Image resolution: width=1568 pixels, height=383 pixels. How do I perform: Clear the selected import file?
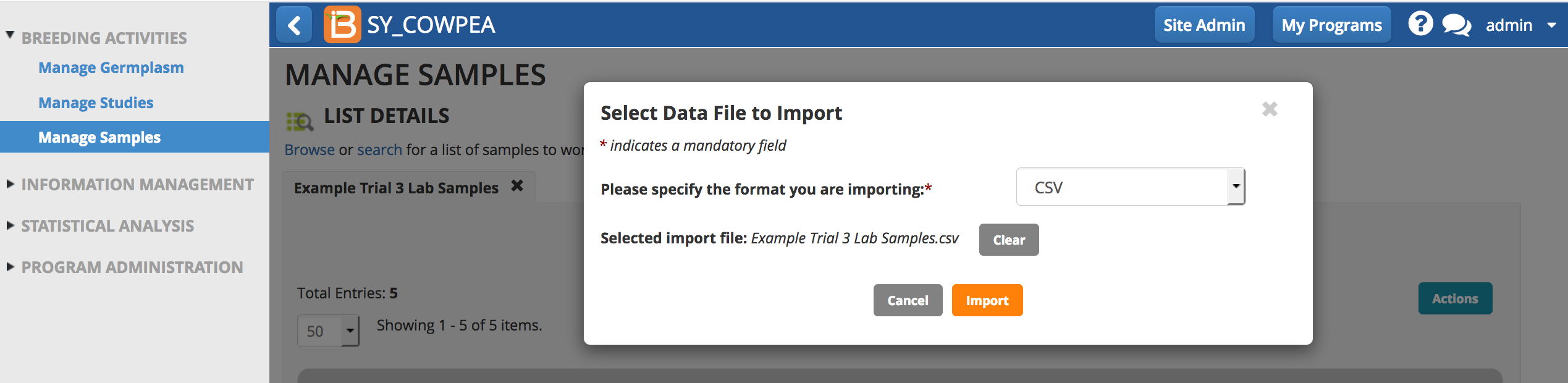coord(1009,240)
